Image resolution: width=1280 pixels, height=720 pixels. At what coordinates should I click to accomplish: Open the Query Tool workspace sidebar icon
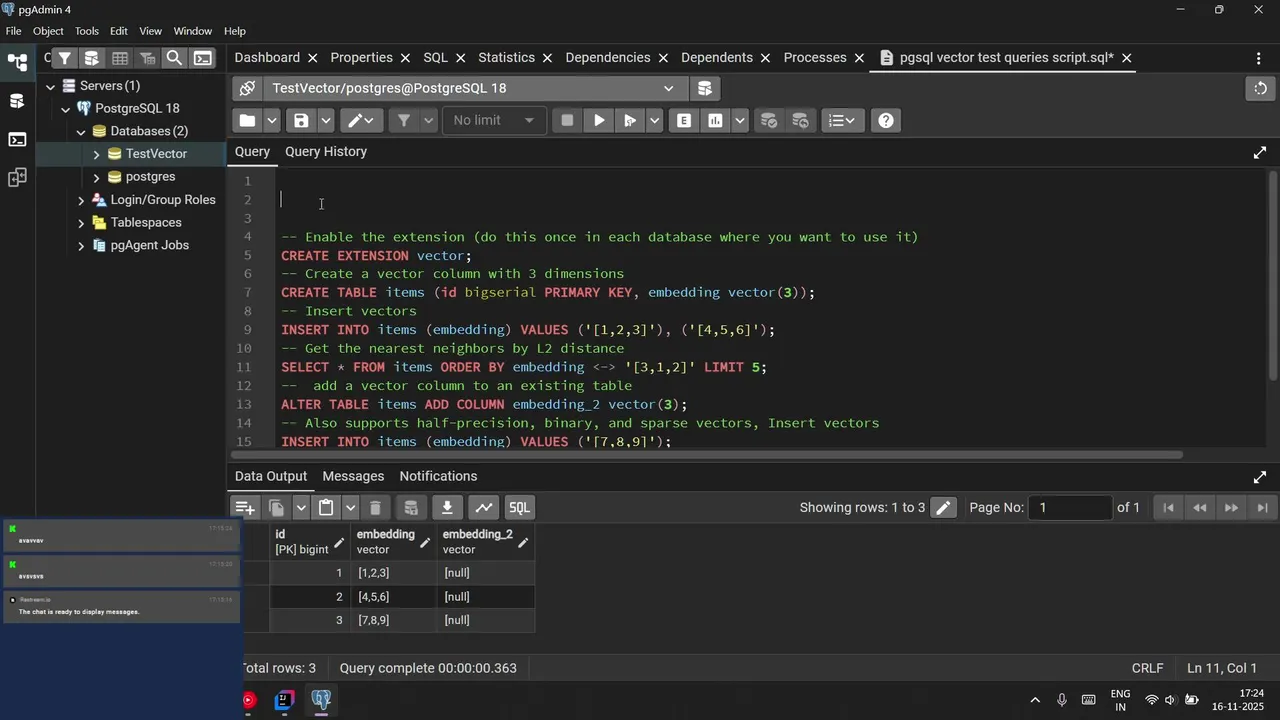(17, 101)
